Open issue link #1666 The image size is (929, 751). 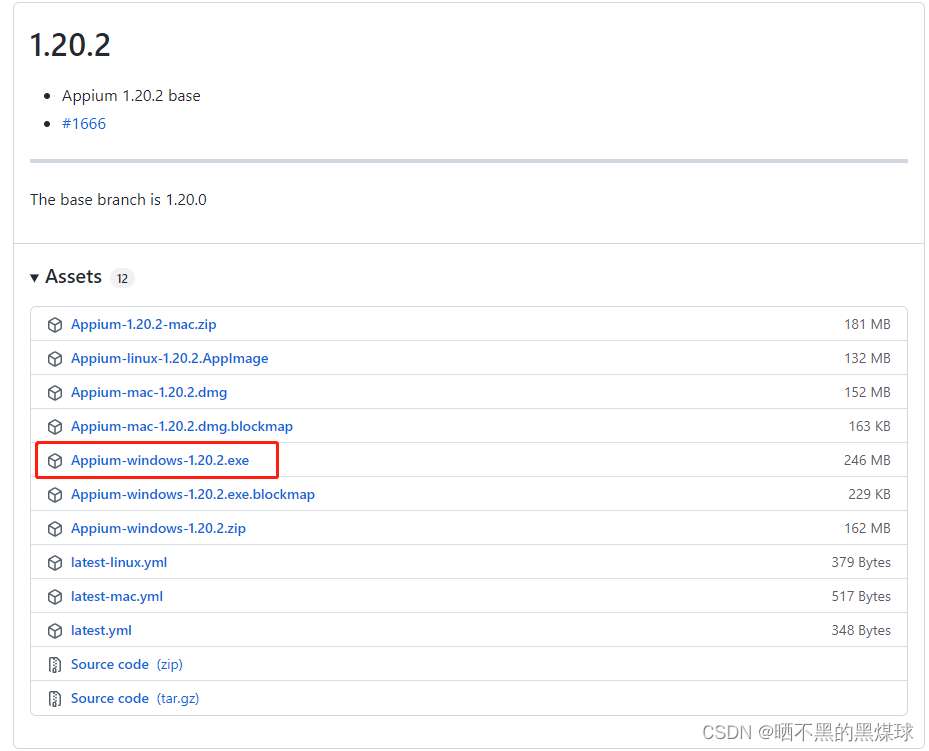(x=84, y=124)
